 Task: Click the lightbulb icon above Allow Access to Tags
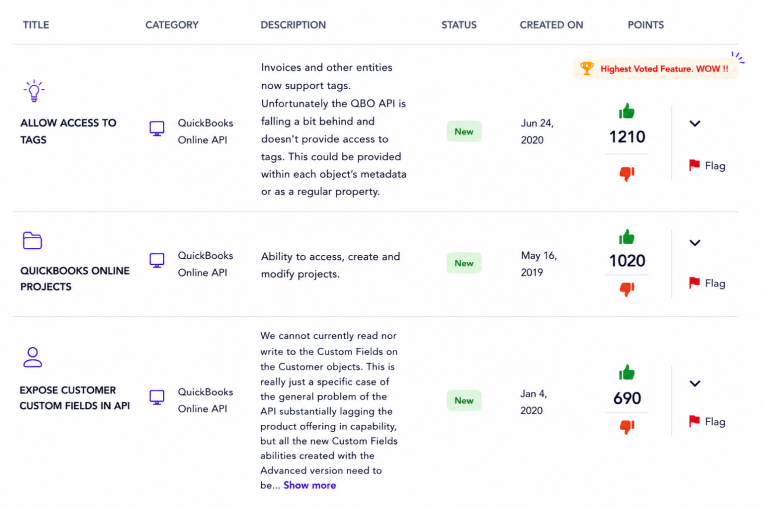(x=34, y=91)
